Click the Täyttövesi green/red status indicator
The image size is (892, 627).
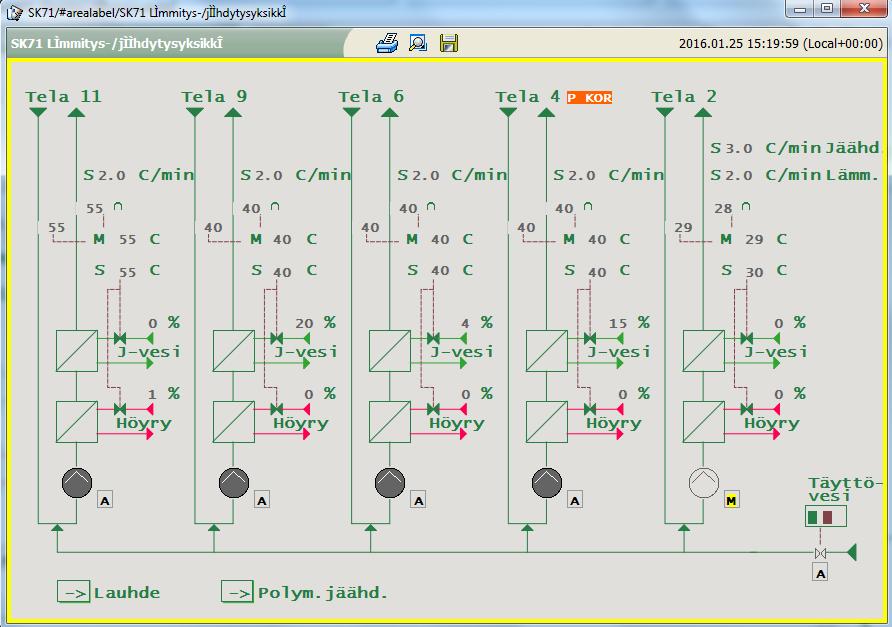click(x=826, y=517)
